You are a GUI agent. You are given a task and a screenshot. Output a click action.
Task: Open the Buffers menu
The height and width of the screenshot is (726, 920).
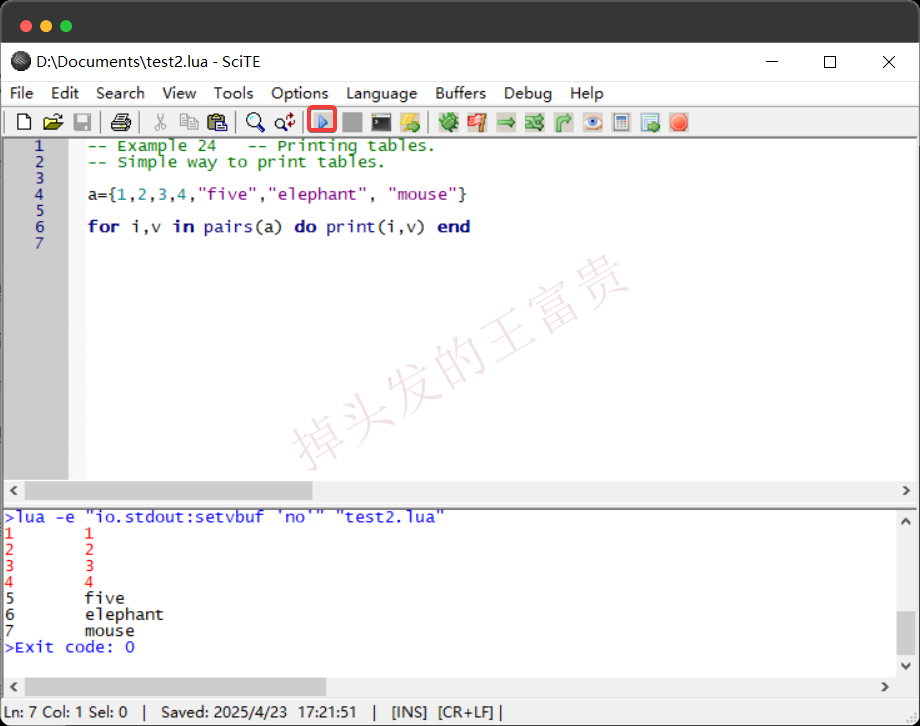point(461,93)
